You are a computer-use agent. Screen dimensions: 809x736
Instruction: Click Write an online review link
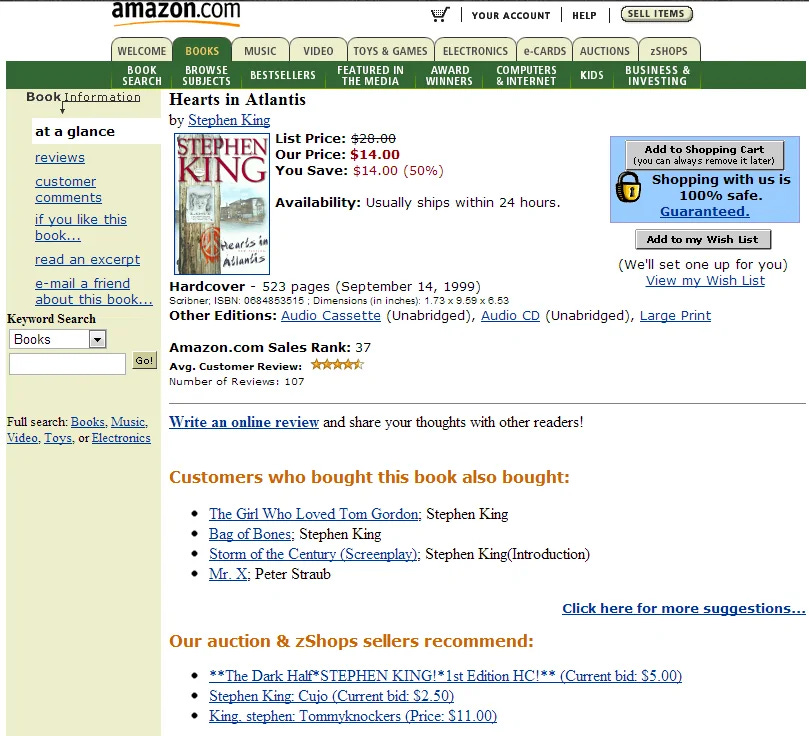point(244,422)
